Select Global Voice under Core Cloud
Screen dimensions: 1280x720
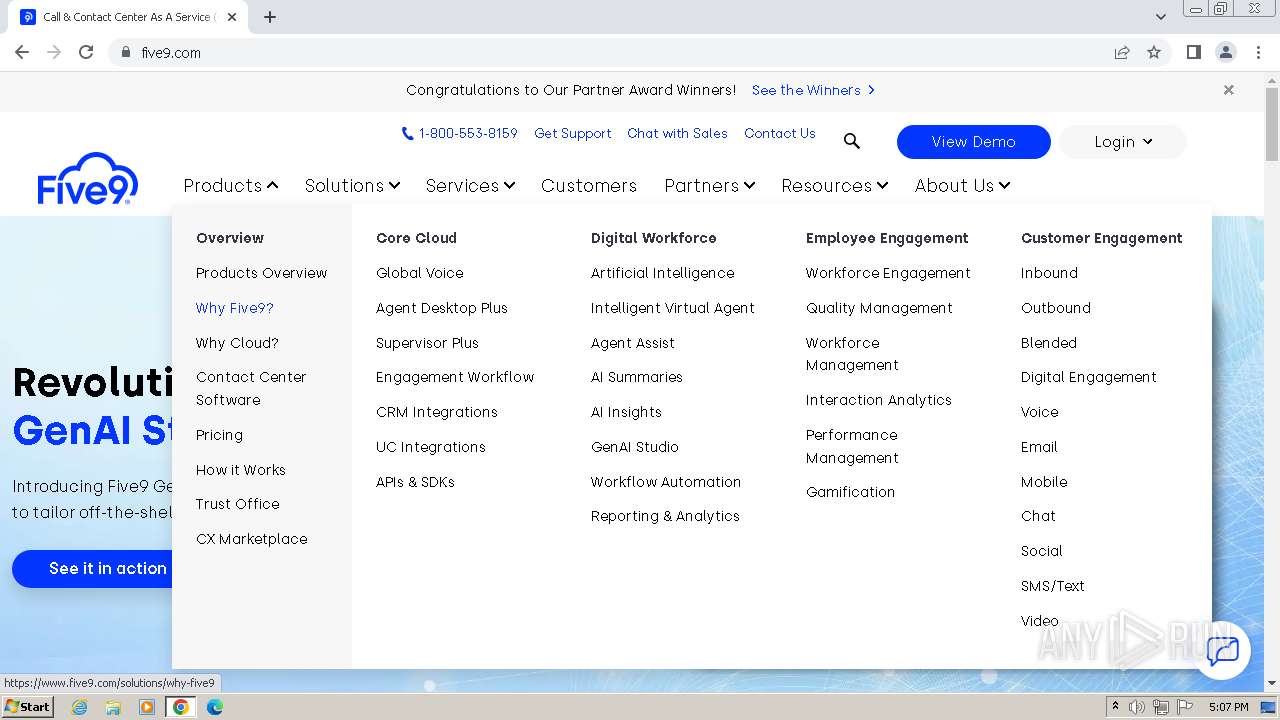[420, 273]
